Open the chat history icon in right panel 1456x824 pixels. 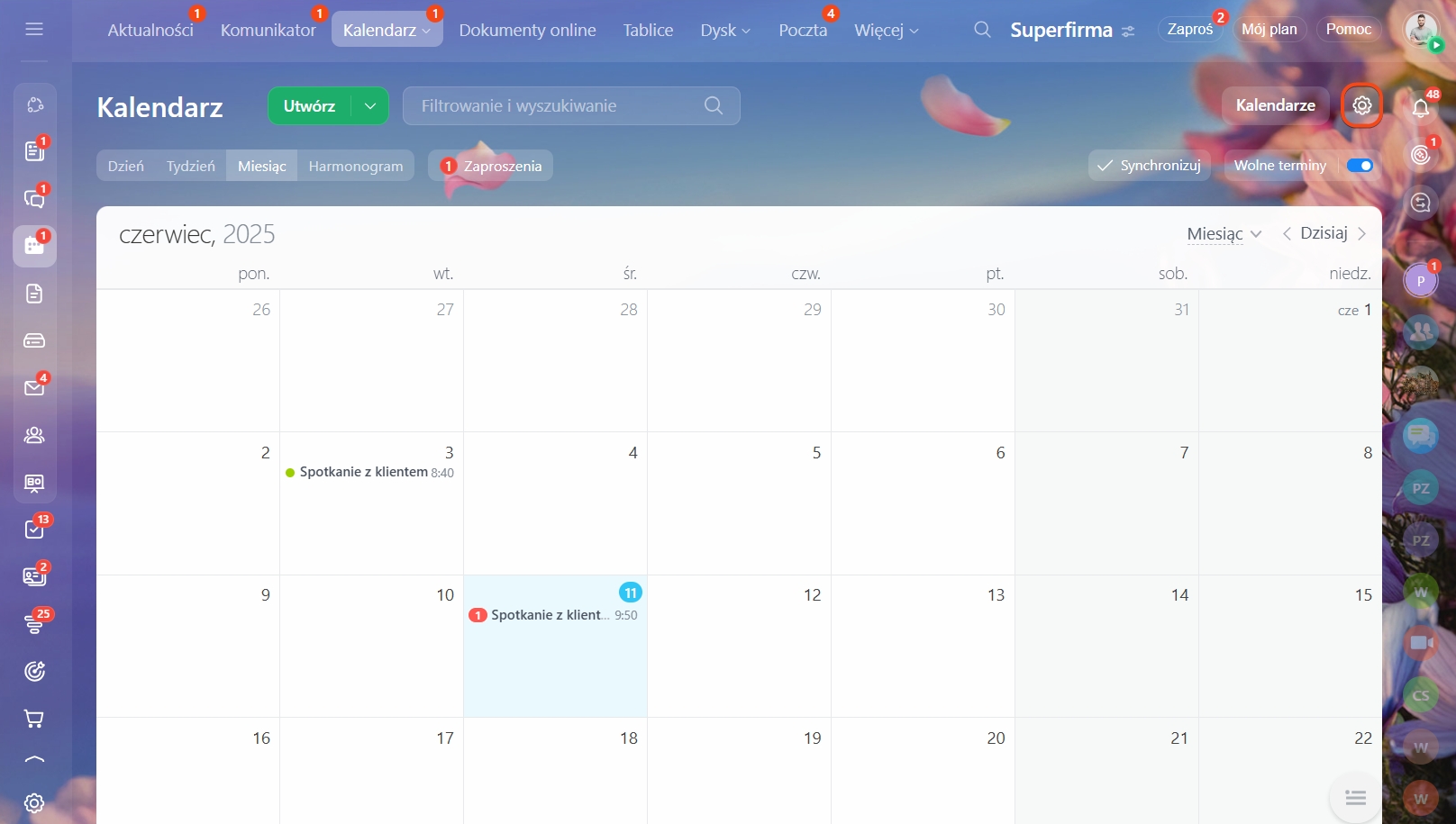pos(1421,203)
